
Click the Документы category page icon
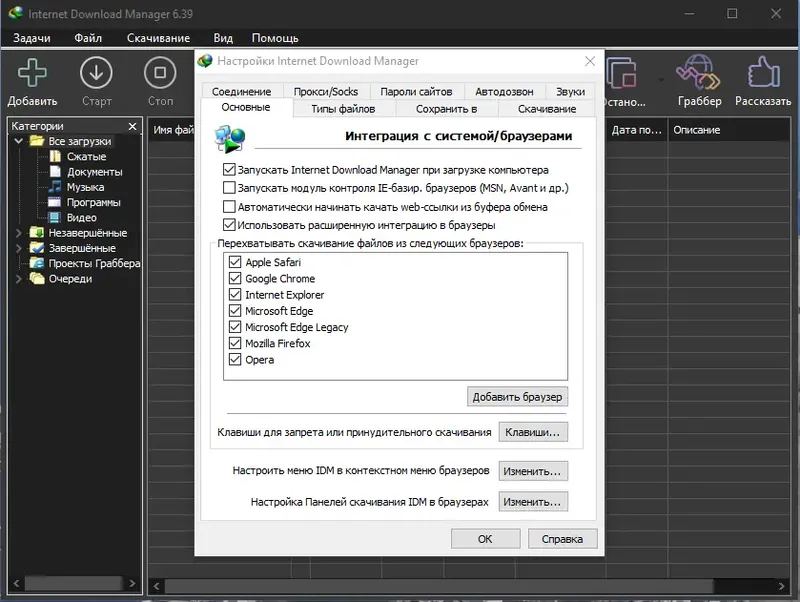coord(55,171)
